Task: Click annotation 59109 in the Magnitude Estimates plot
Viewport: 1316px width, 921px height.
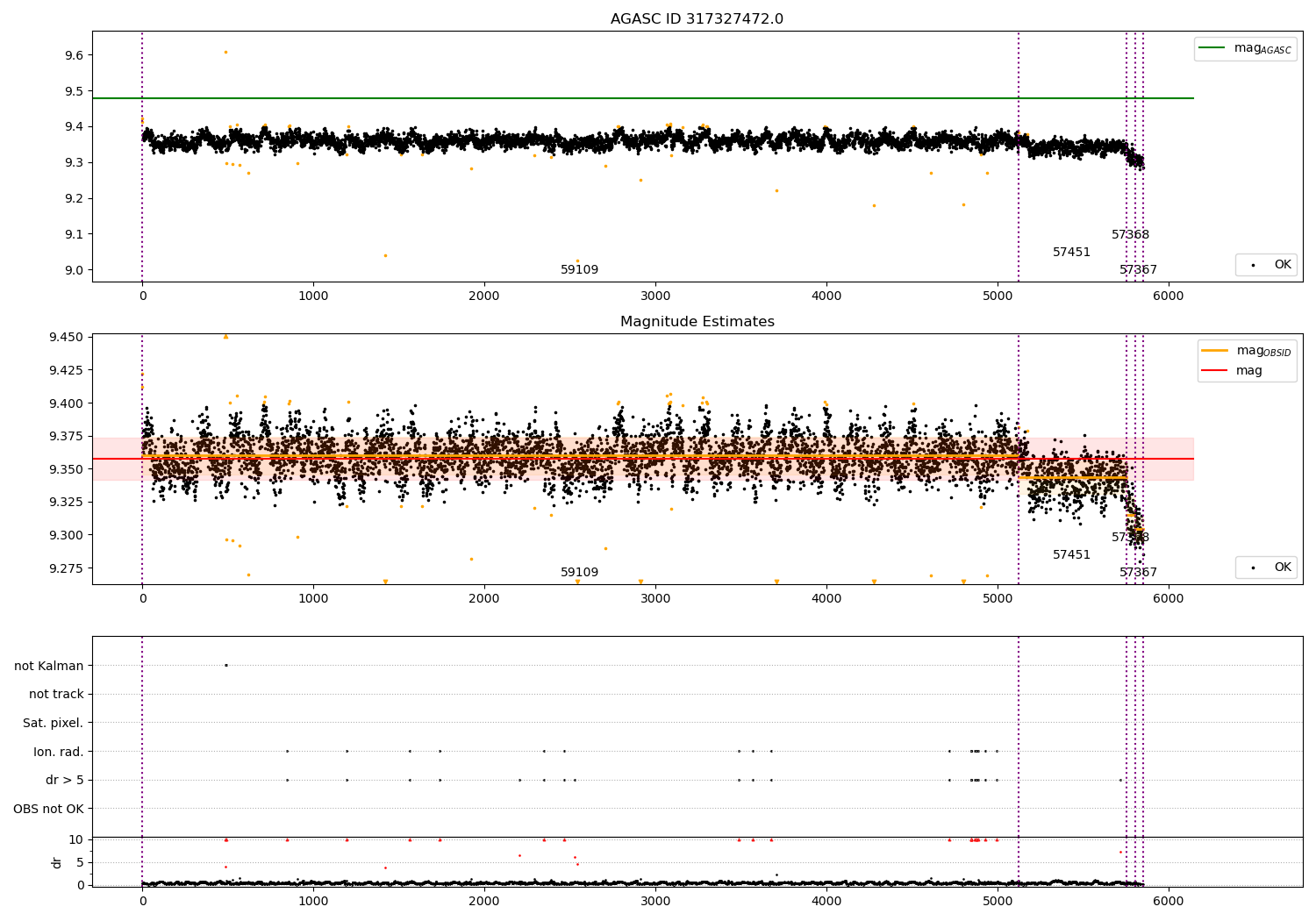Action: click(x=580, y=573)
